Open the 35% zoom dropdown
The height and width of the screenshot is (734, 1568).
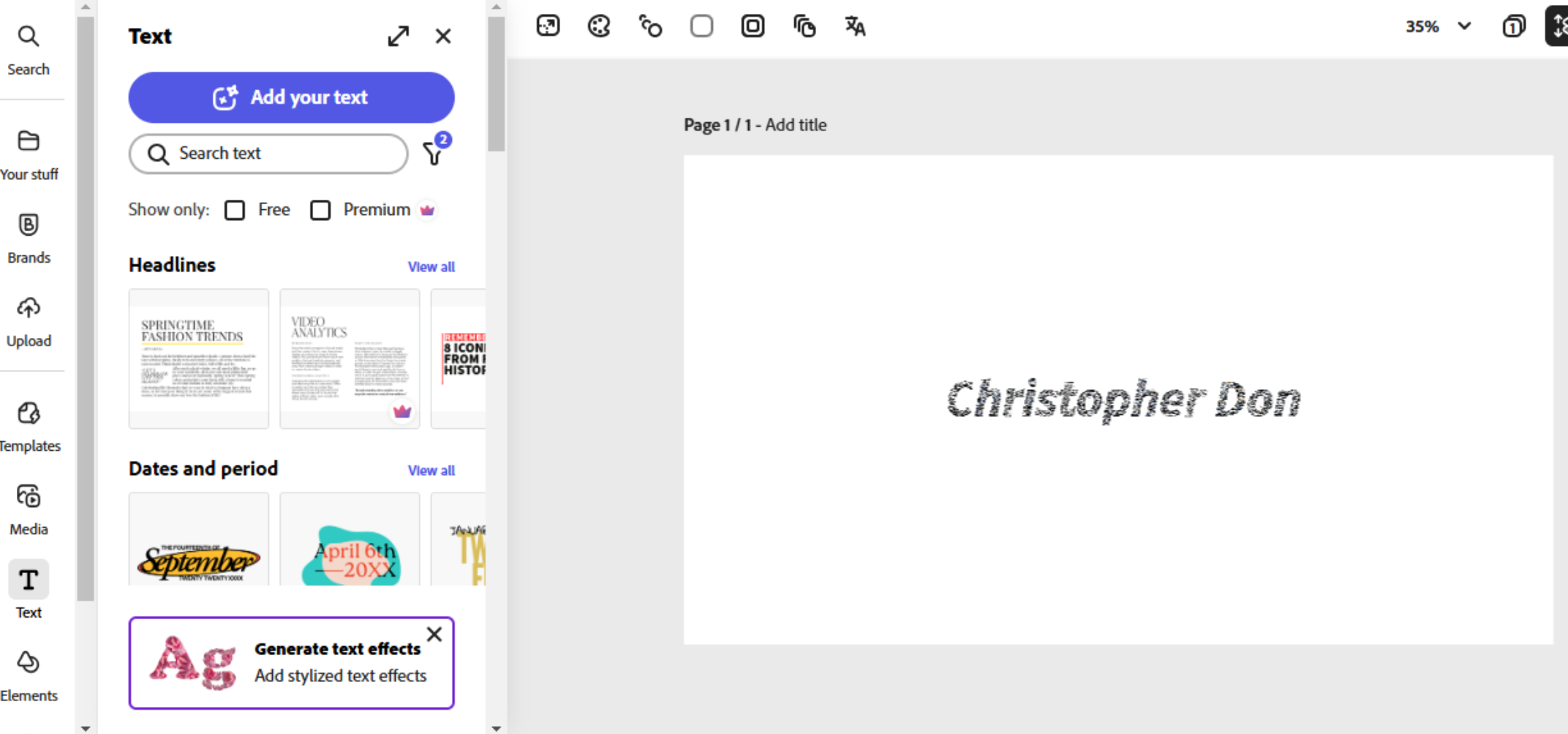tap(1438, 26)
